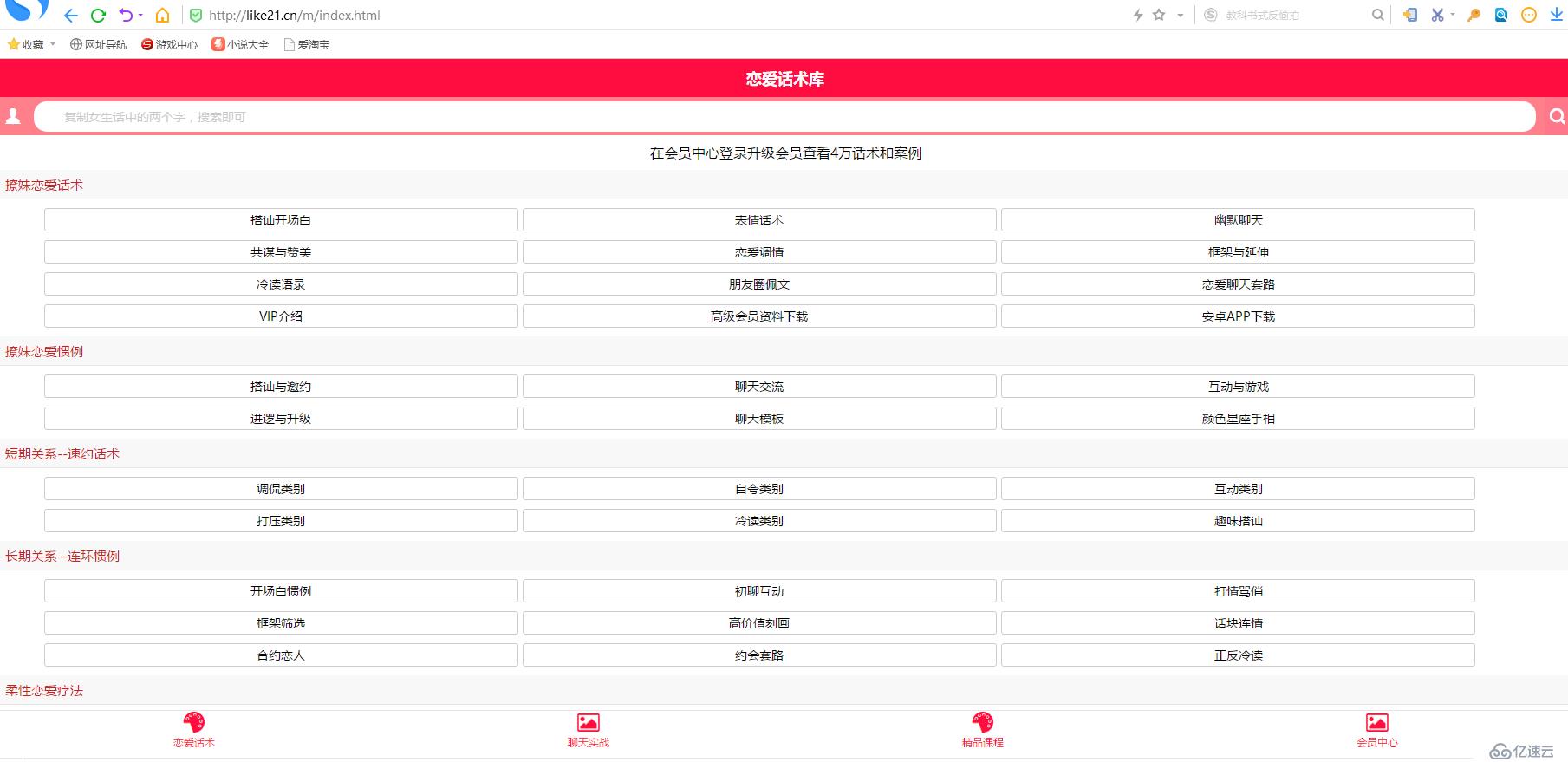Image resolution: width=1568 pixels, height=762 pixels.
Task: Open 恋爱调情 category
Action: coord(759,252)
